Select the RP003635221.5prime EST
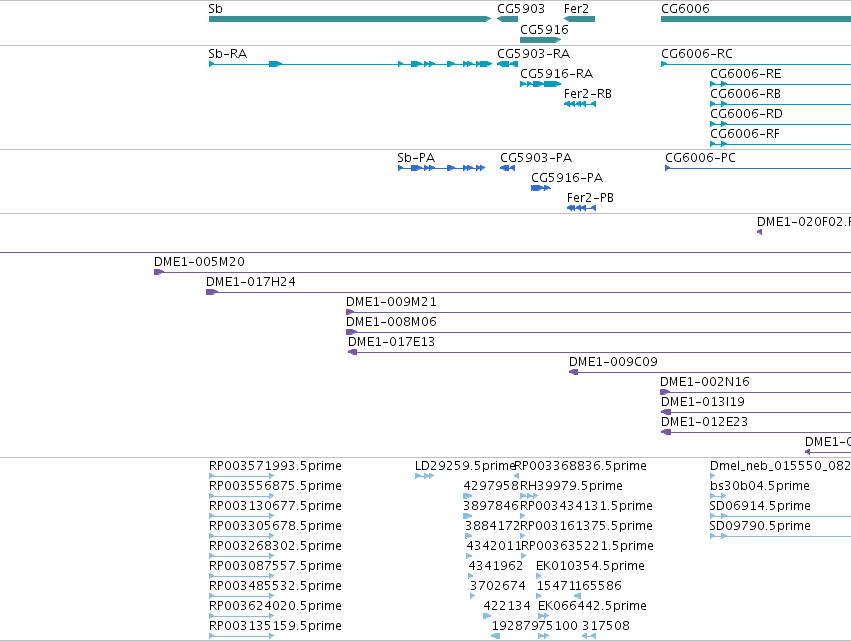 (x=523, y=556)
